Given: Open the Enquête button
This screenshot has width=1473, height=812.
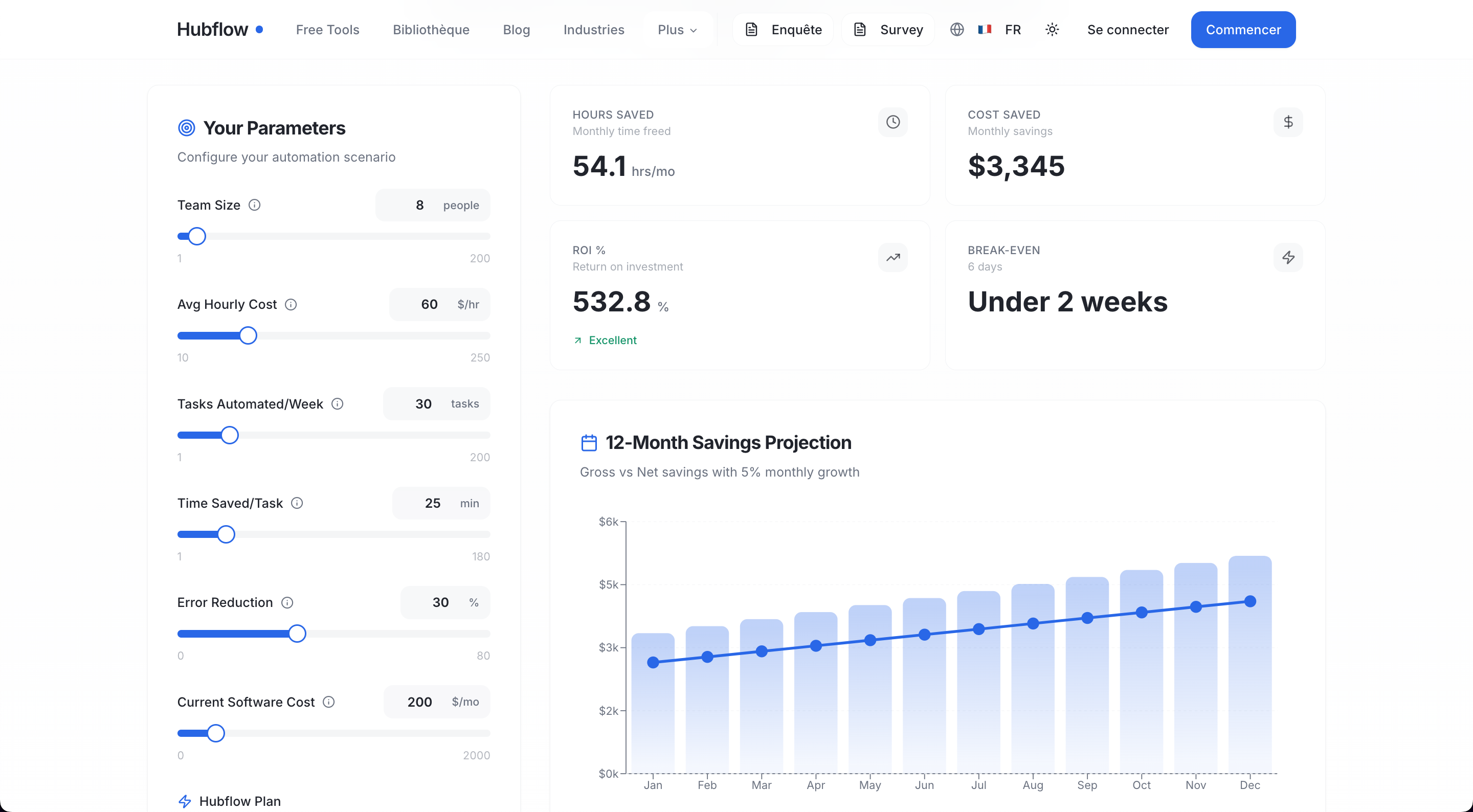Looking at the screenshot, I should click(784, 30).
